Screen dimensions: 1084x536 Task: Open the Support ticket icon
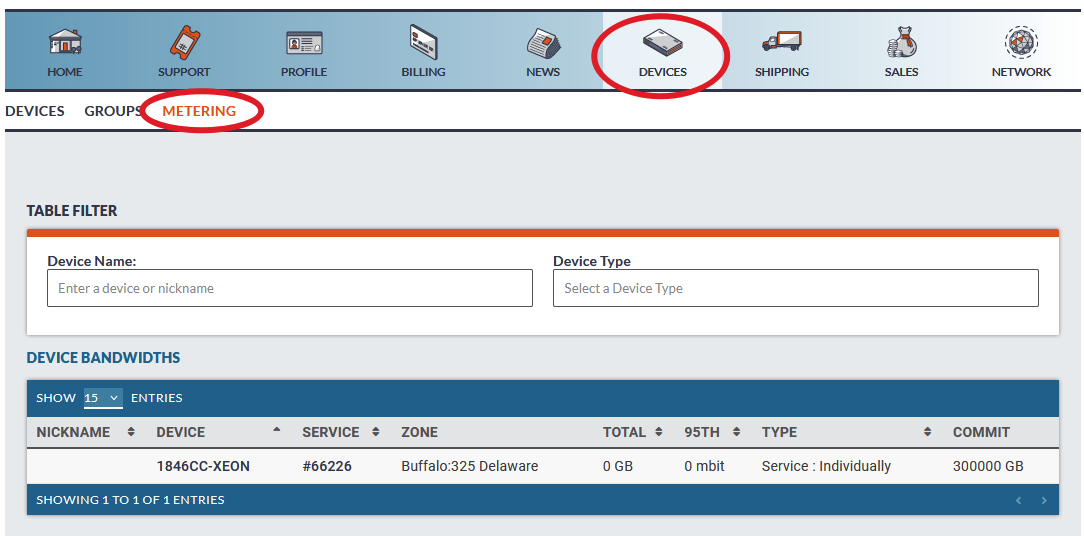coord(184,42)
